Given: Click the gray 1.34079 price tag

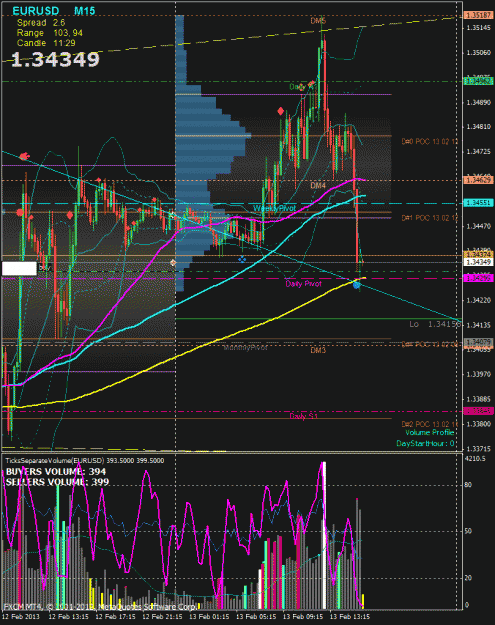Looking at the screenshot, I should 478,342.
